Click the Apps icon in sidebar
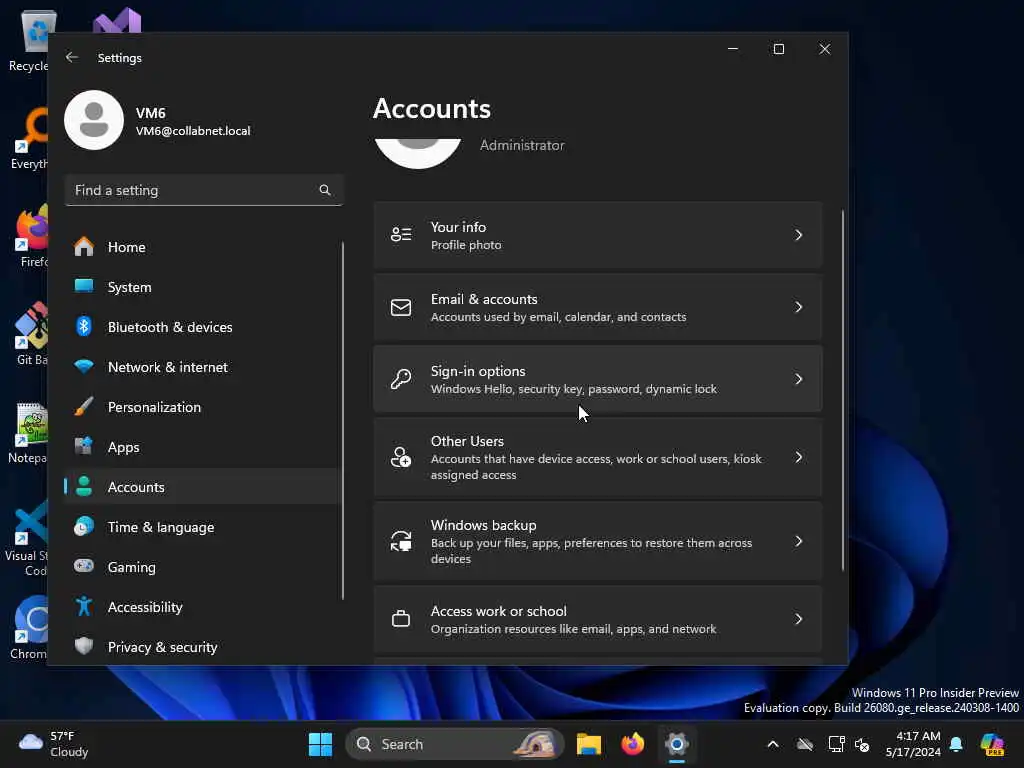Image resolution: width=1024 pixels, height=768 pixels. 84,447
